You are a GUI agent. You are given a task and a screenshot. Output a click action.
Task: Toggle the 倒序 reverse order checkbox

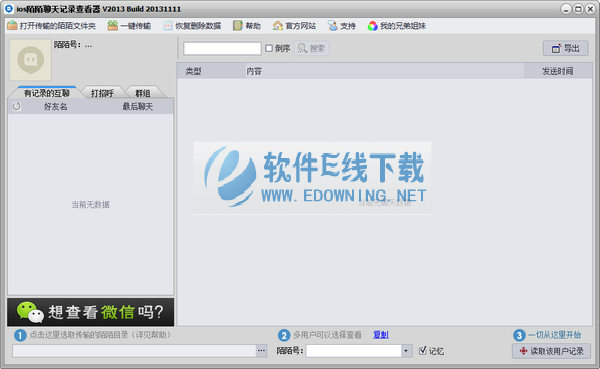(269, 48)
